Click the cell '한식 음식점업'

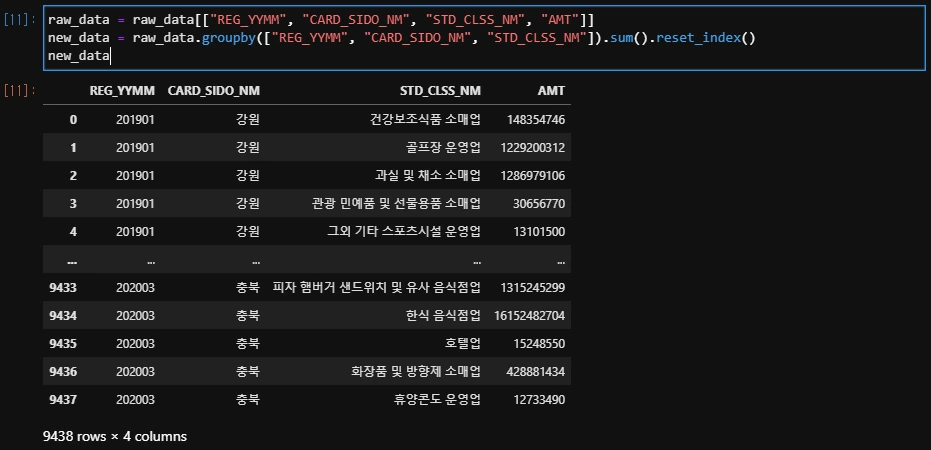coord(443,316)
